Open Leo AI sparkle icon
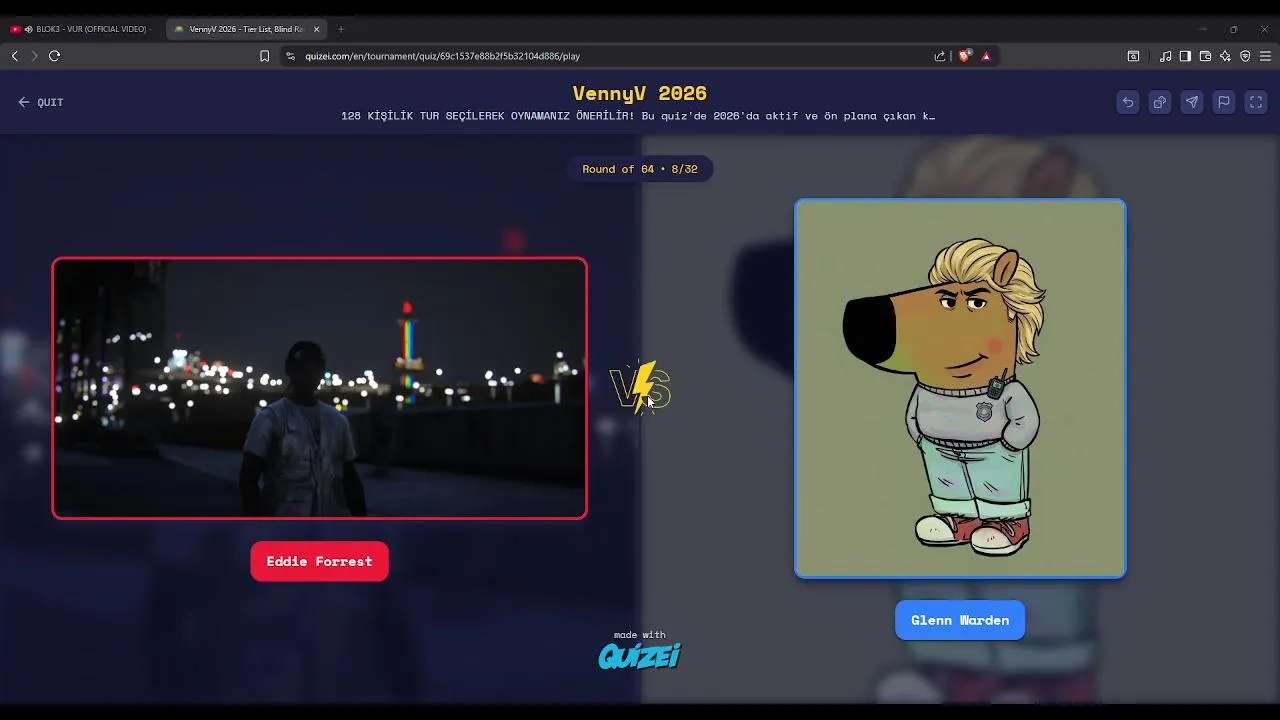1280x720 pixels. (1225, 56)
